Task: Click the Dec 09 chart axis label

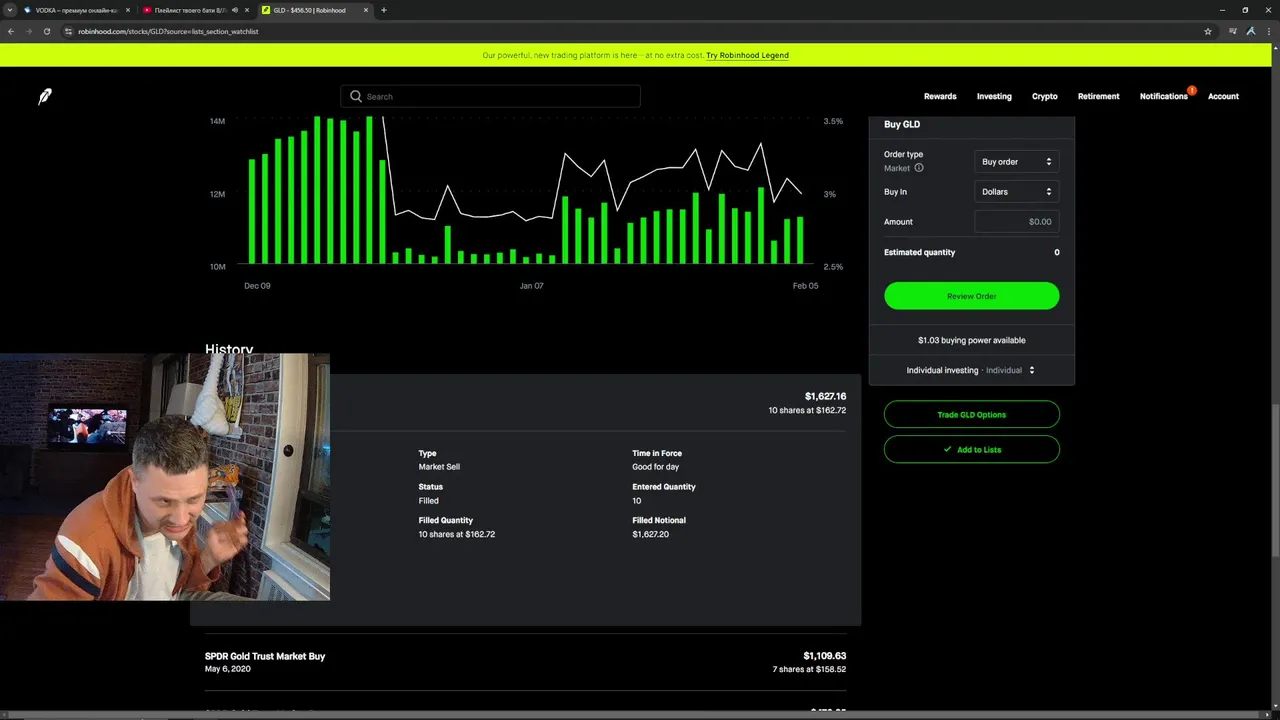Action: (257, 286)
